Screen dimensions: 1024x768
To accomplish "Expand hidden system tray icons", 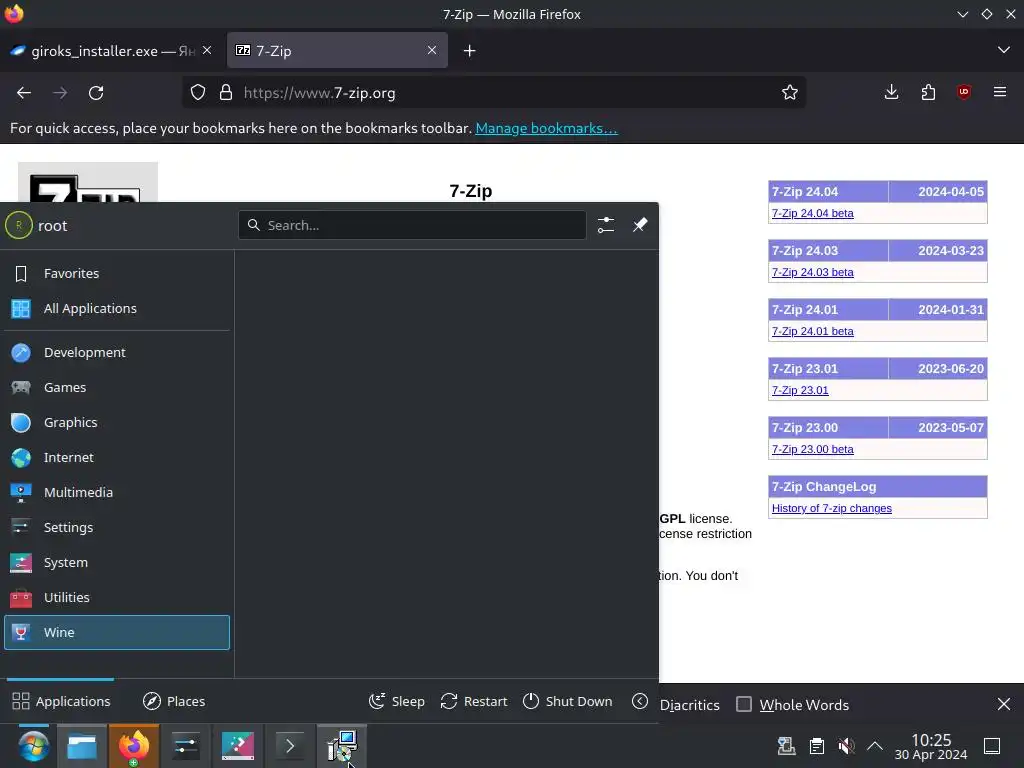I will pos(874,746).
